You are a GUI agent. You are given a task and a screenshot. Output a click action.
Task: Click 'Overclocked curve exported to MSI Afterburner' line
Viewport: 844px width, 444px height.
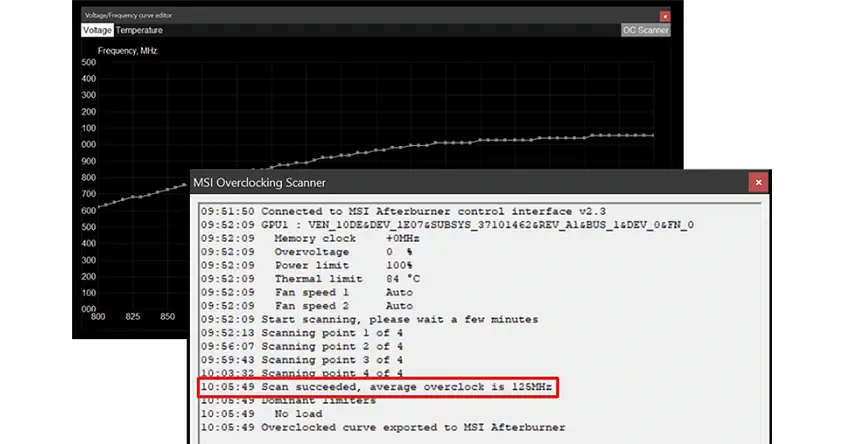pyautogui.click(x=383, y=427)
